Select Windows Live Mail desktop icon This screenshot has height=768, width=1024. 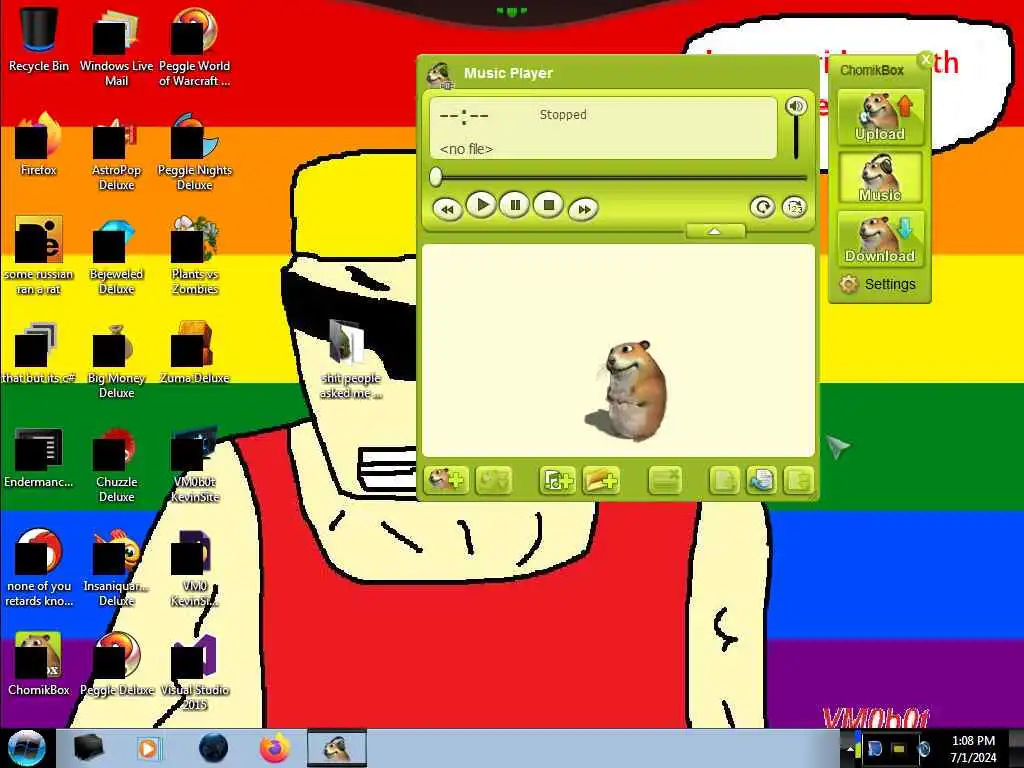click(x=116, y=47)
